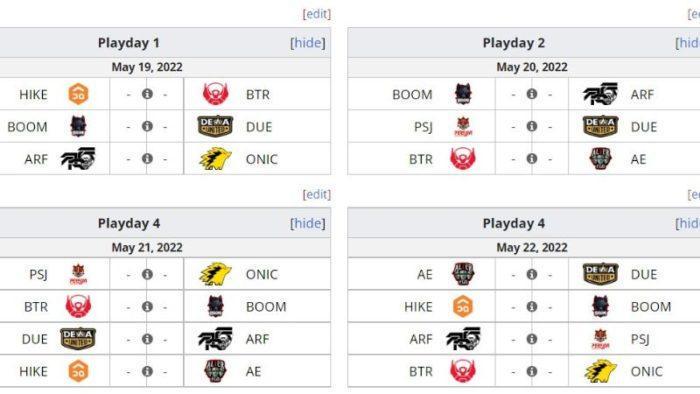Click Bigetron logo in BTR vs ONIC match
The height and width of the screenshot is (394, 700).
coord(463,371)
